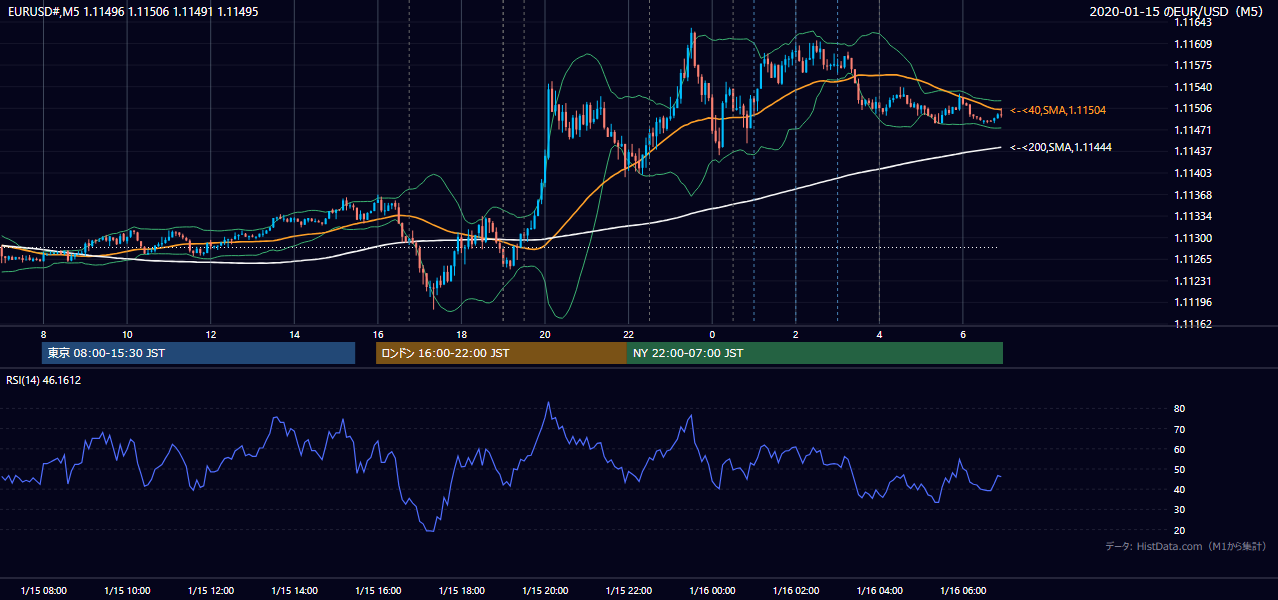Click the 1/16 04:00 date label
1278x600 pixels.
879,591
